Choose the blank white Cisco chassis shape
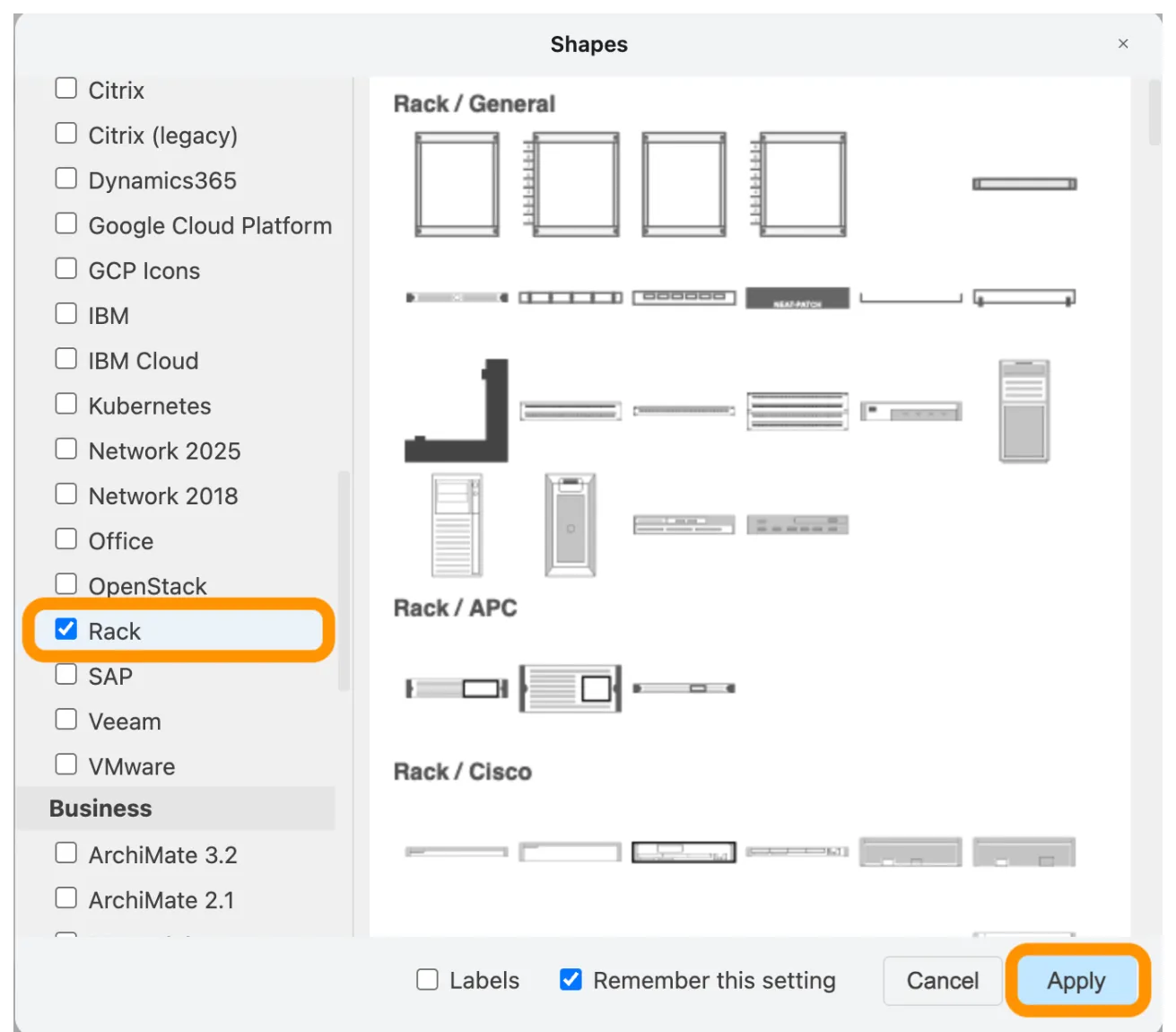 571,852
